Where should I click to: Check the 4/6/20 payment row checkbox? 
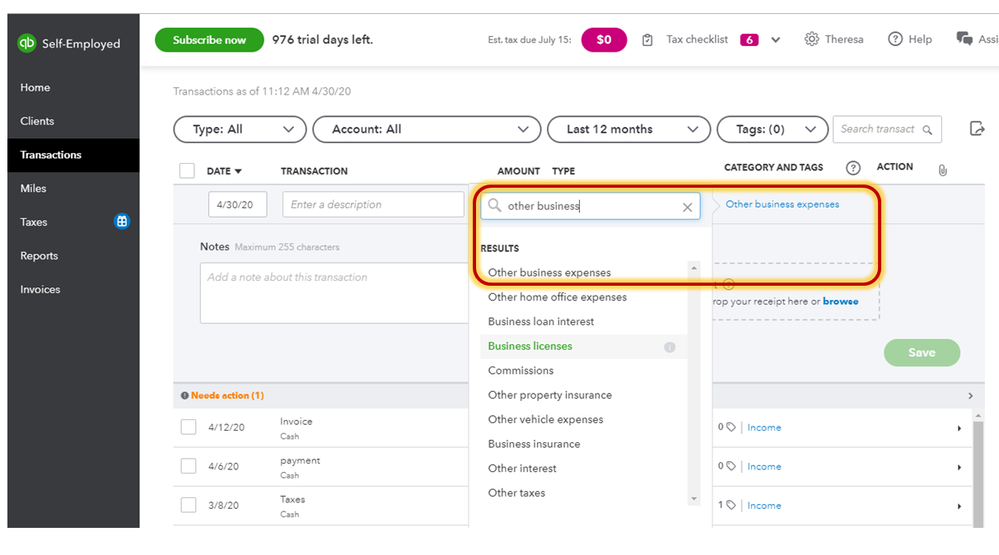(188, 466)
